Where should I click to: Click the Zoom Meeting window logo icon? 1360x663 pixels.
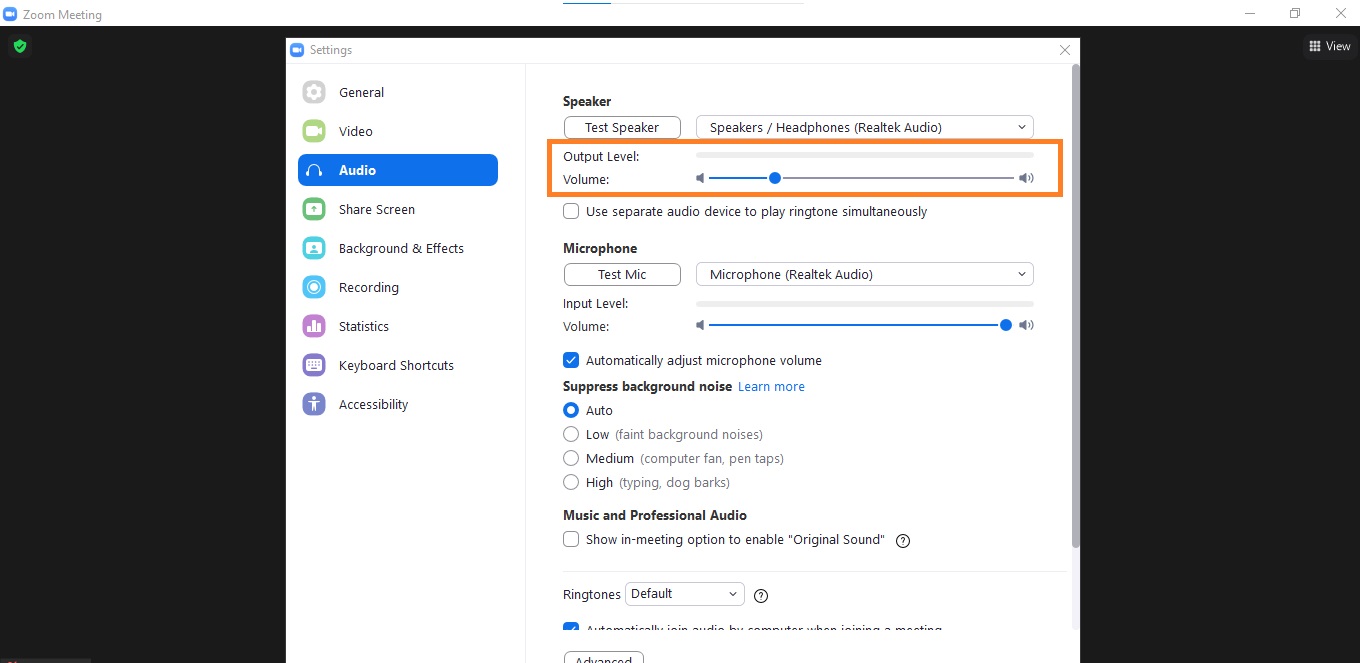click(x=10, y=14)
